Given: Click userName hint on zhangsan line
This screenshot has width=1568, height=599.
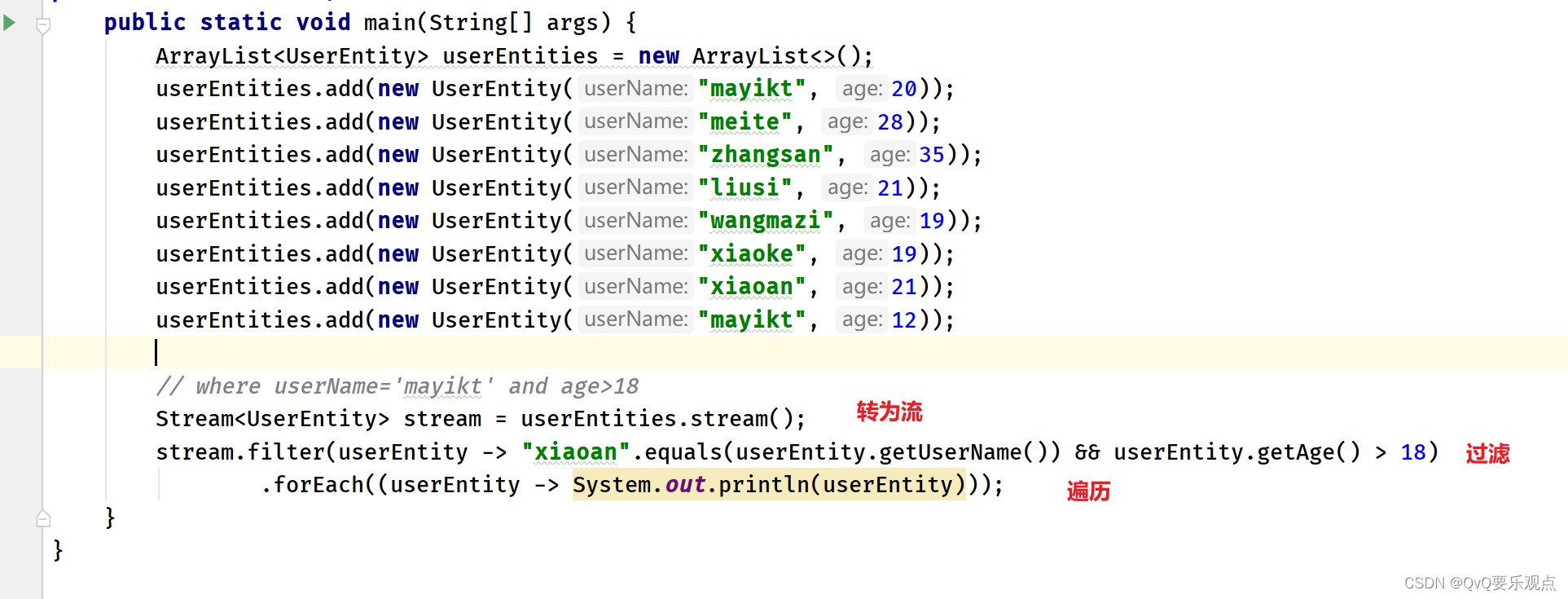Looking at the screenshot, I should click(x=636, y=154).
